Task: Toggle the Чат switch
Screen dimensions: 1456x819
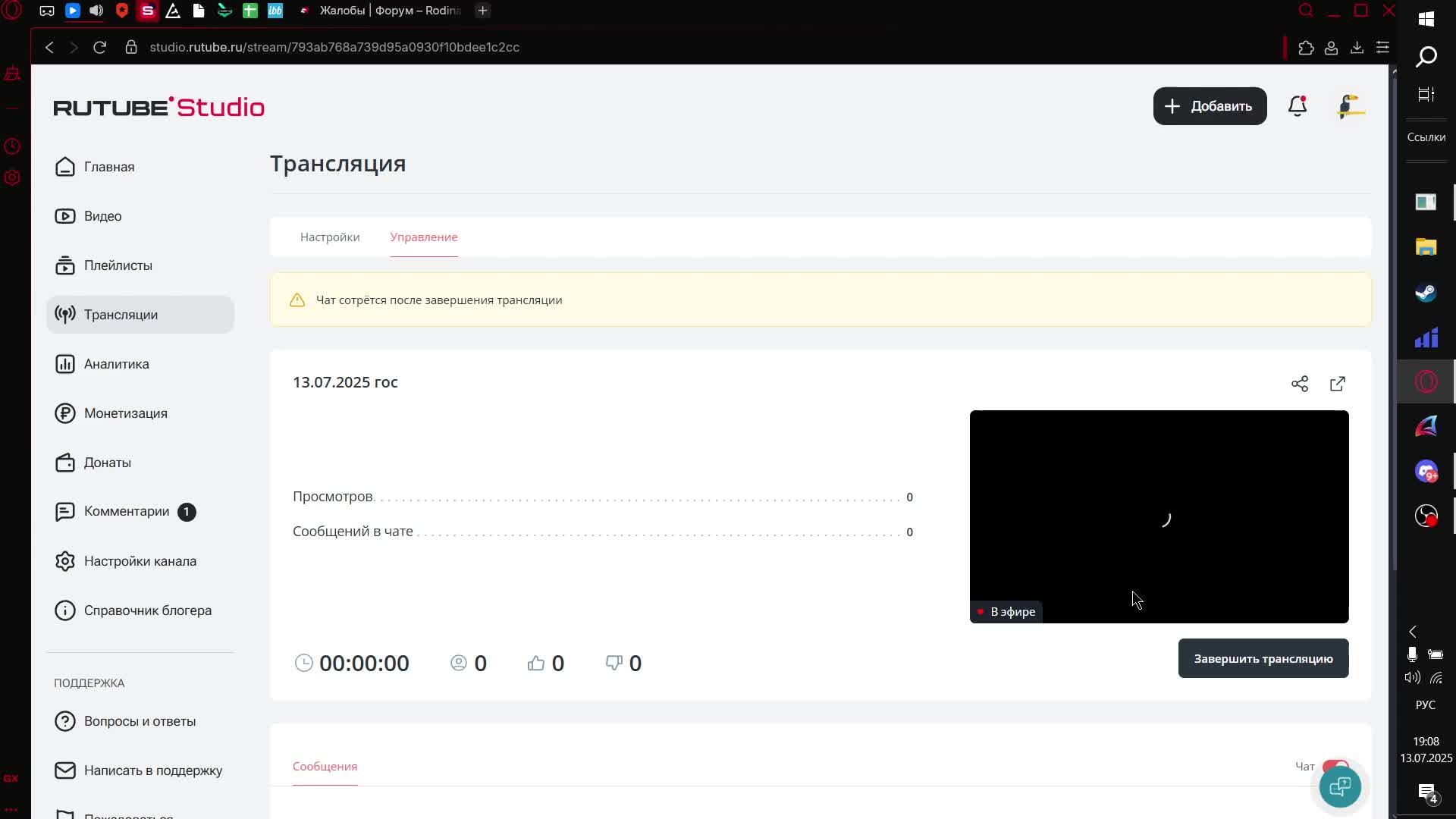Action: (1335, 766)
